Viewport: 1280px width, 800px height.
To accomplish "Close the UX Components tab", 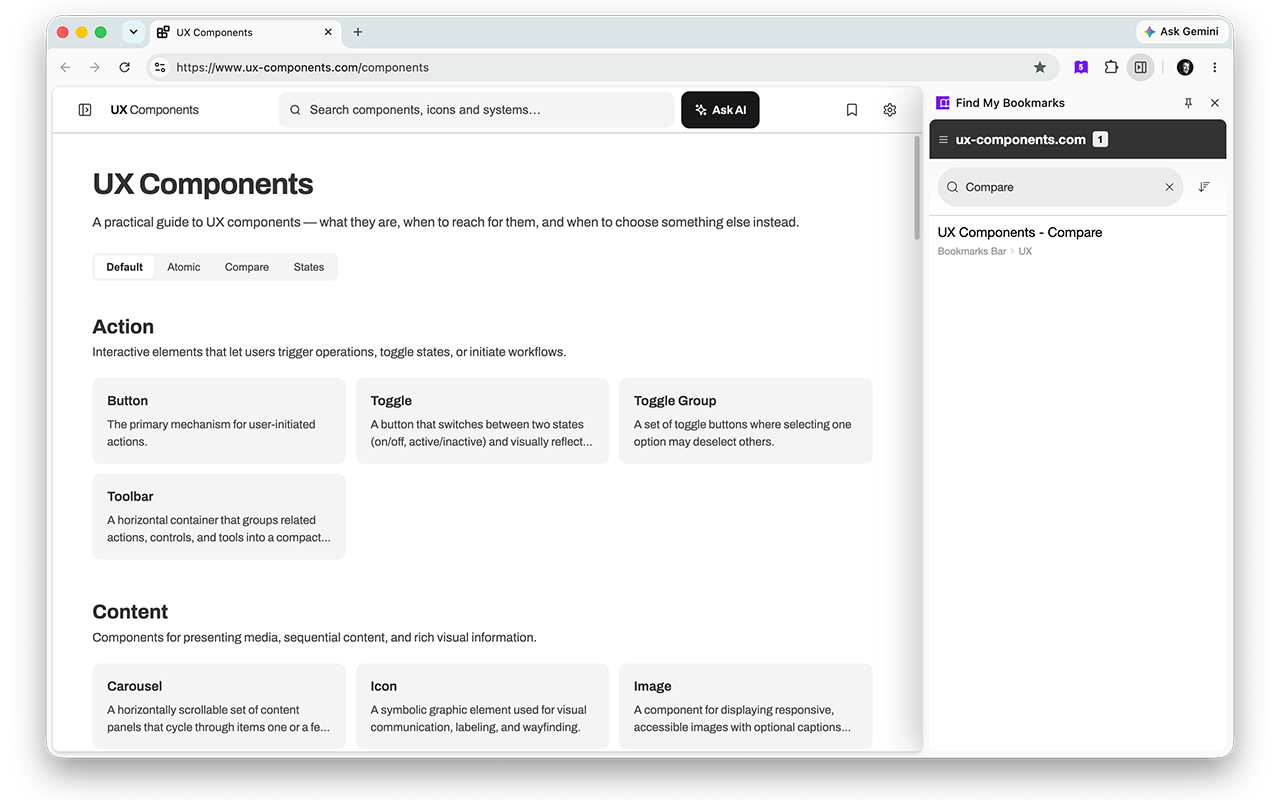I will tap(328, 32).
